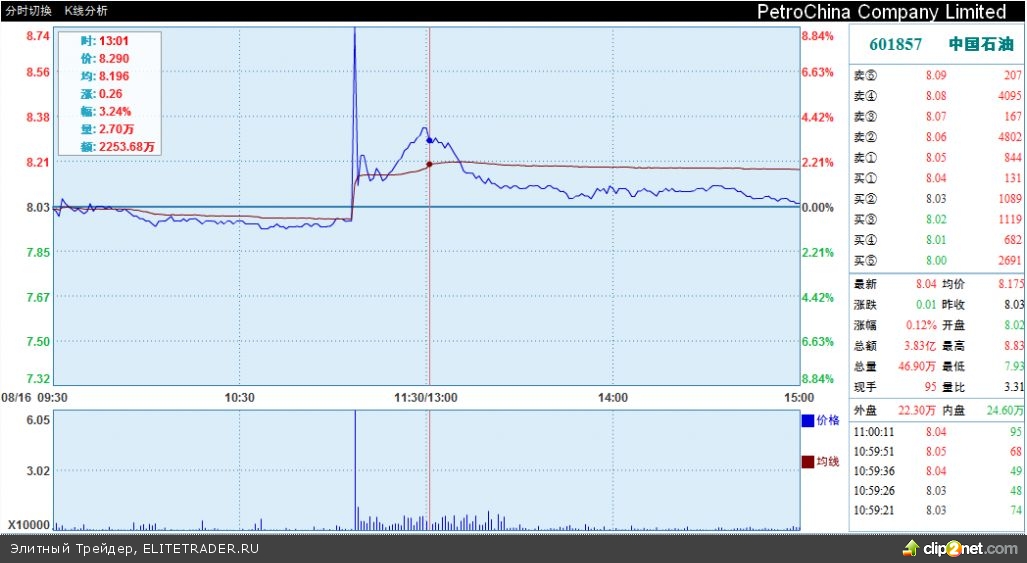1027x563 pixels.
Task: Click the clip2net green arrow logo icon
Action: 911,547
